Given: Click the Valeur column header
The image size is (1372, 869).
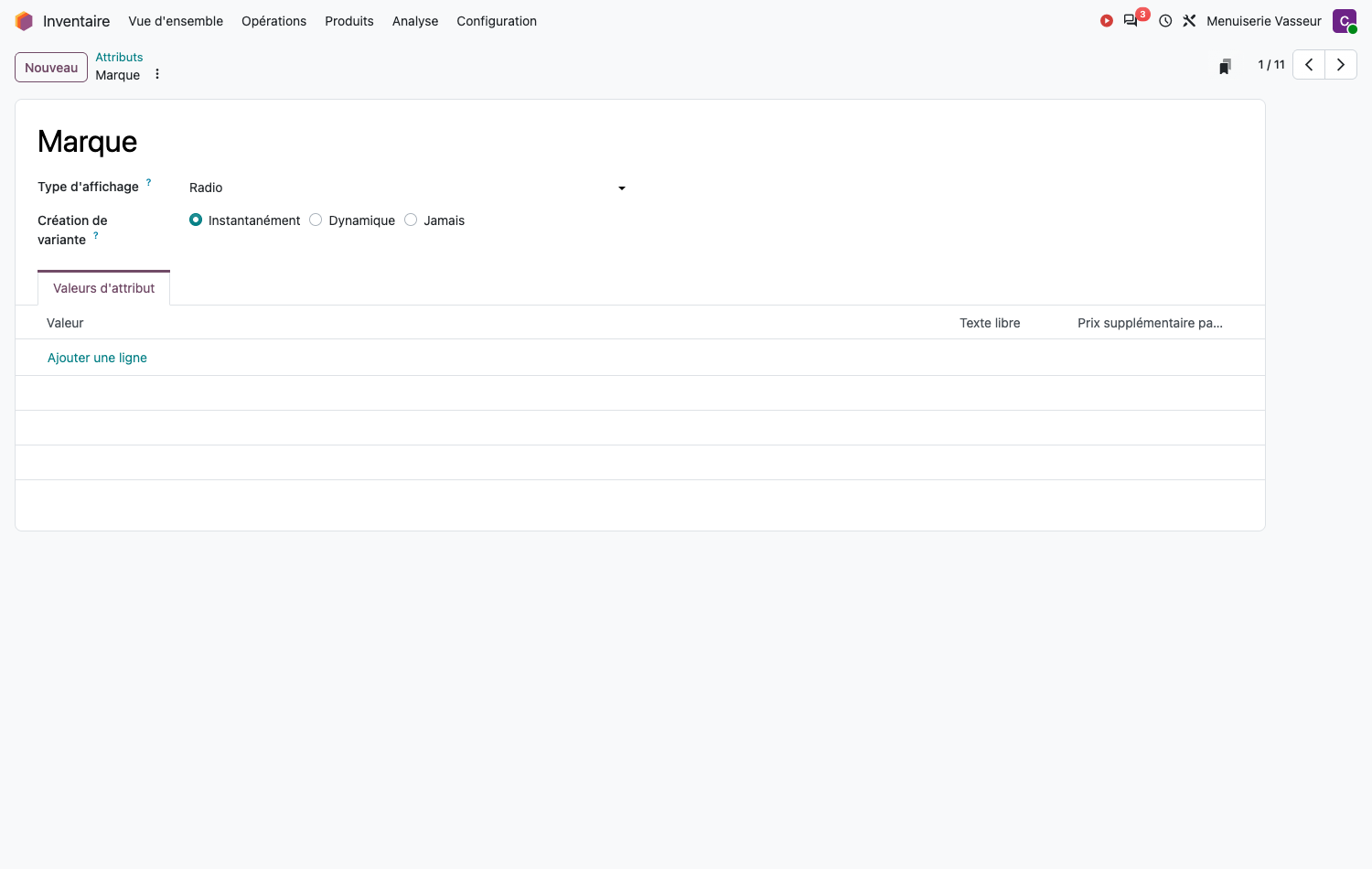Looking at the screenshot, I should click(x=65, y=323).
